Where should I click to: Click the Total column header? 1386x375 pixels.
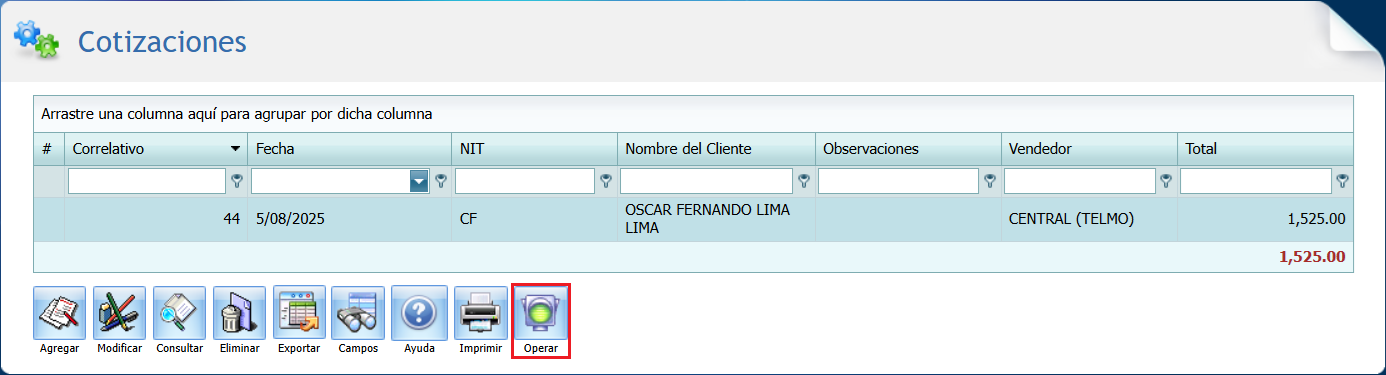(1265, 149)
